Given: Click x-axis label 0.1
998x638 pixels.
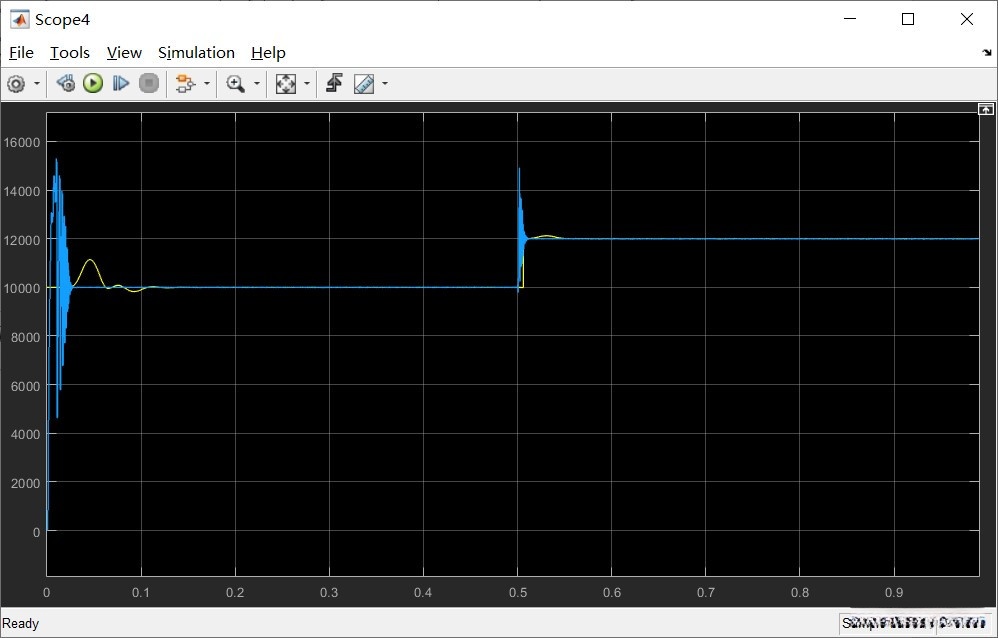Looking at the screenshot, I should [x=141, y=593].
